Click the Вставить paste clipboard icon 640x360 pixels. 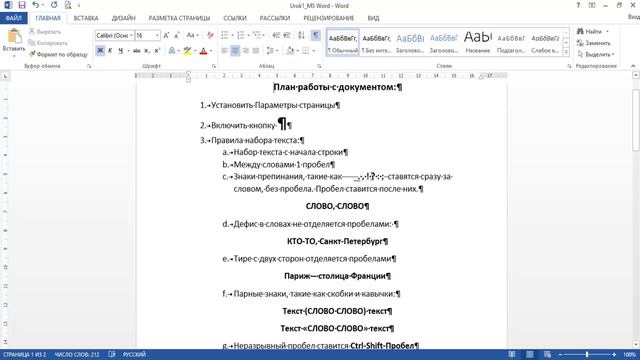click(x=14, y=37)
